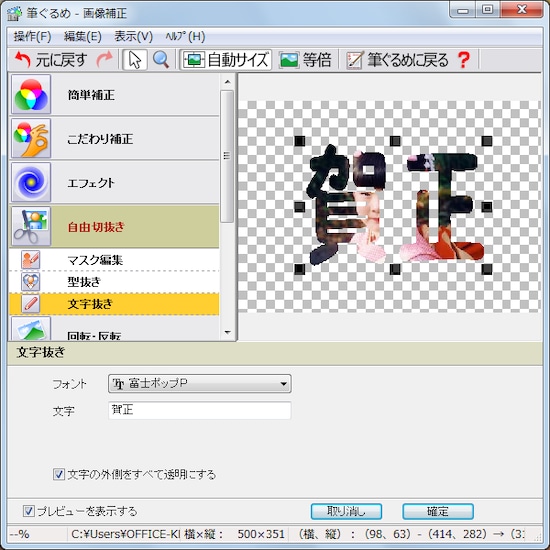
Task: Click the 筆ぐるめに戻る return icon
Action: [354, 60]
